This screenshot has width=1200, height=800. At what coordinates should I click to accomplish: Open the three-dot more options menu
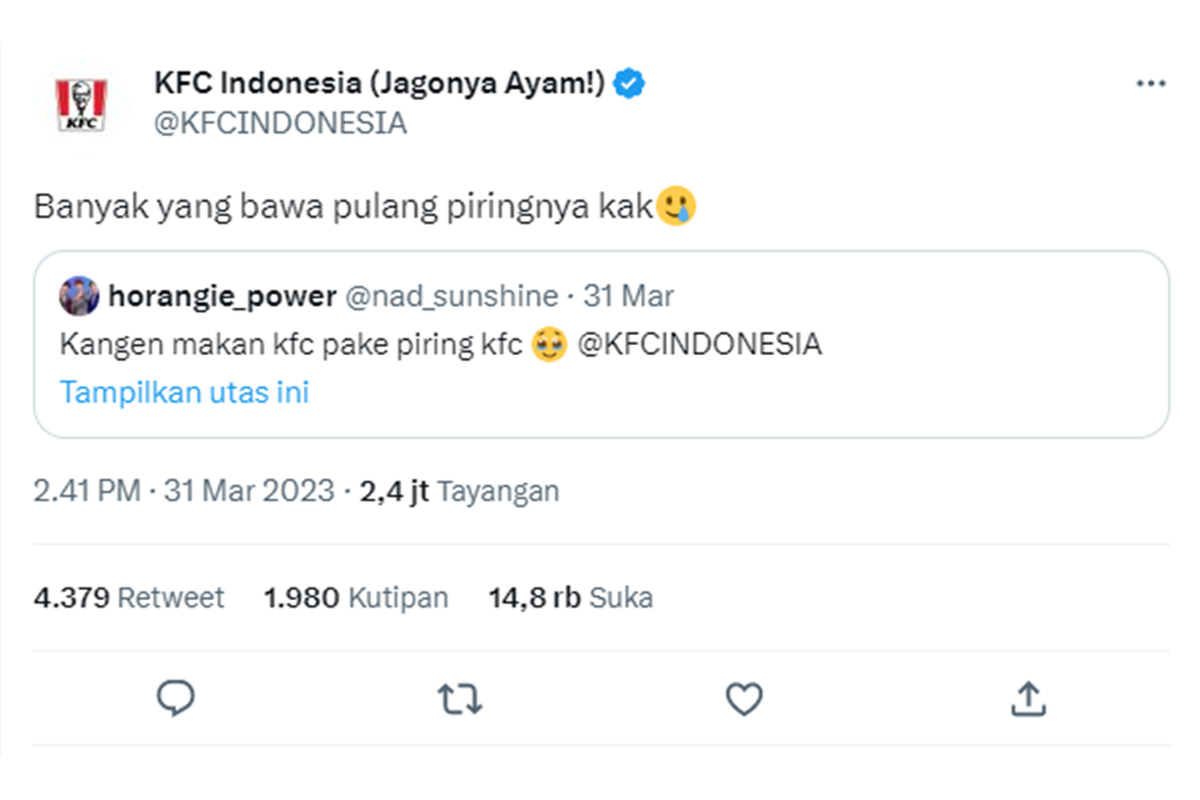click(x=1152, y=83)
